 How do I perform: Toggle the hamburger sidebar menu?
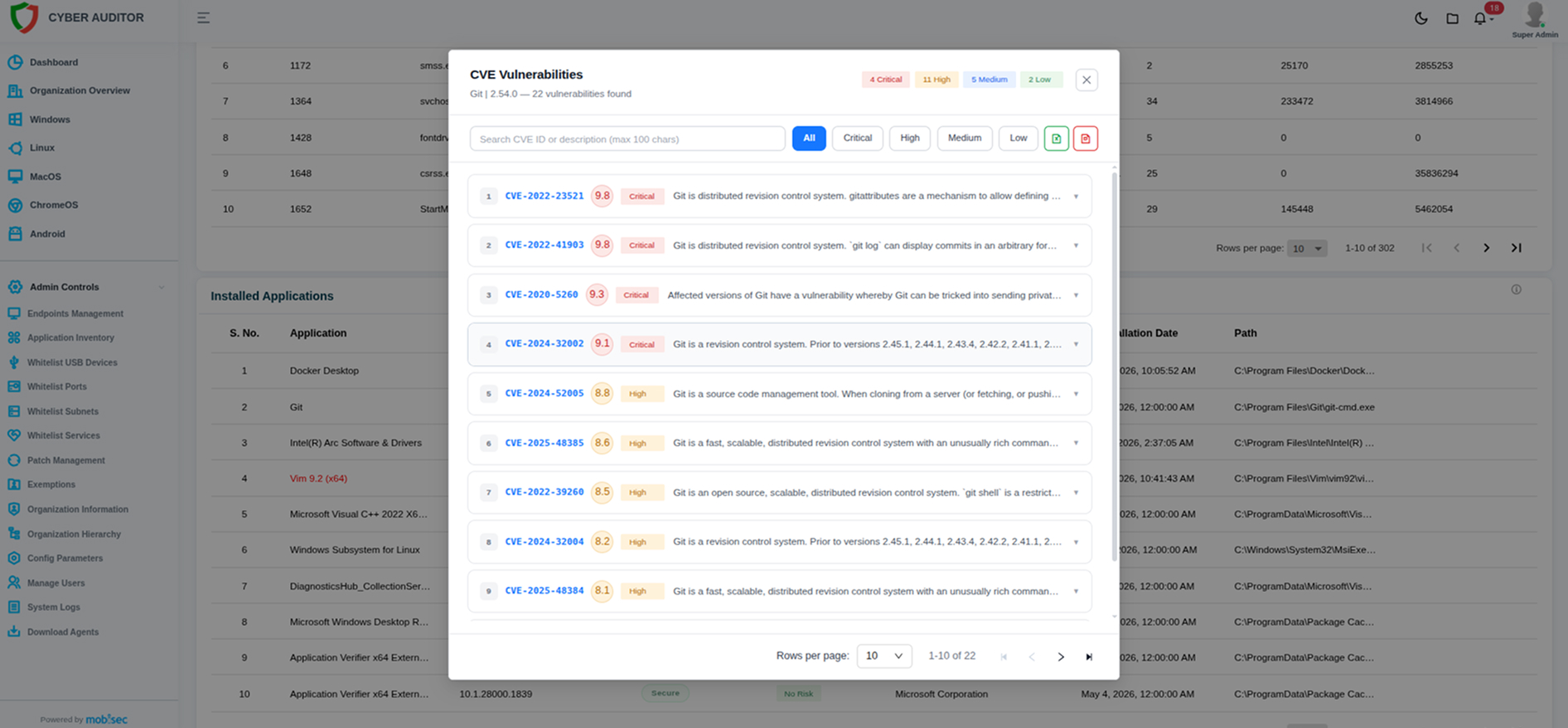click(x=203, y=17)
